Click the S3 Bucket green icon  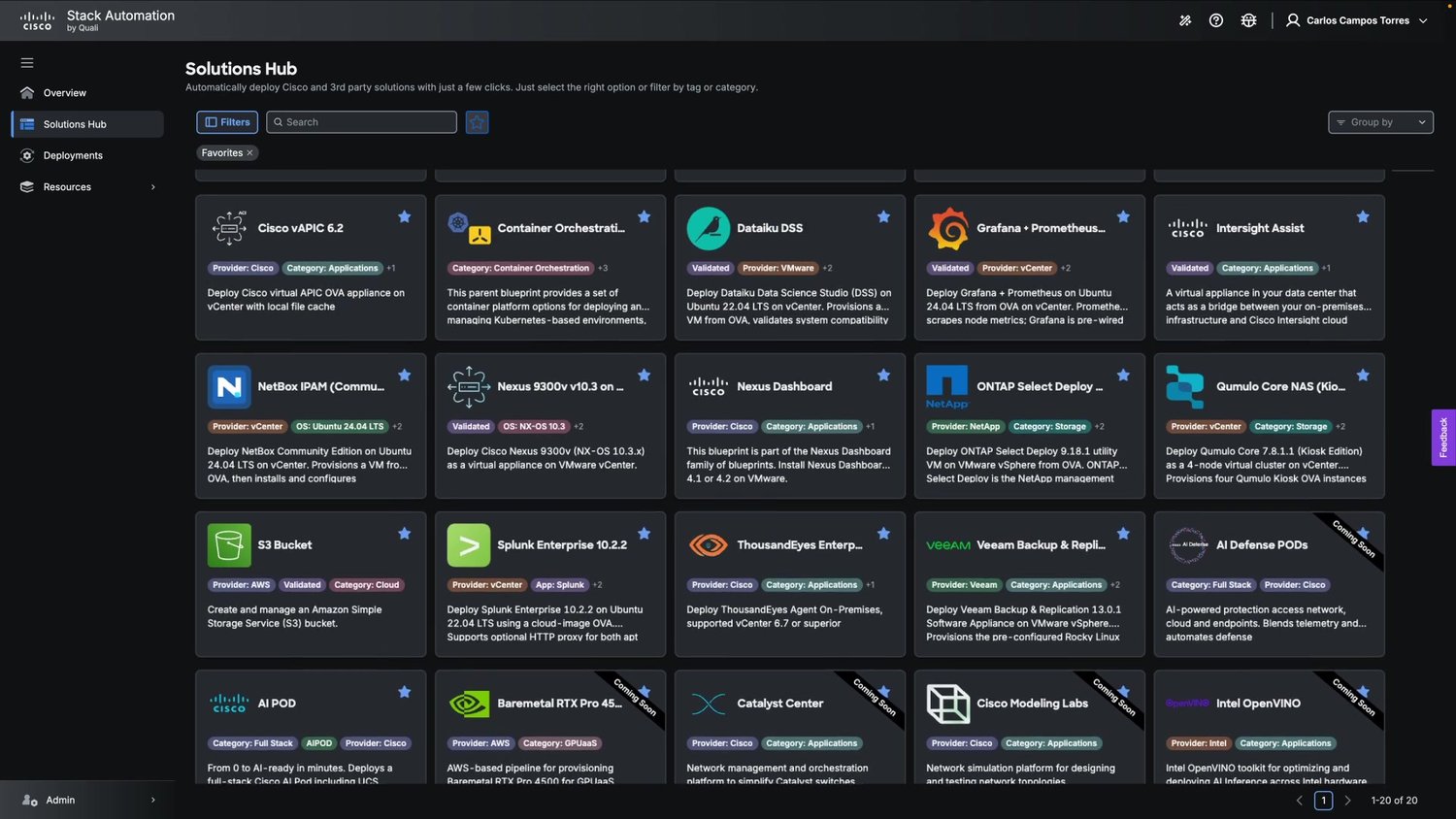click(229, 545)
